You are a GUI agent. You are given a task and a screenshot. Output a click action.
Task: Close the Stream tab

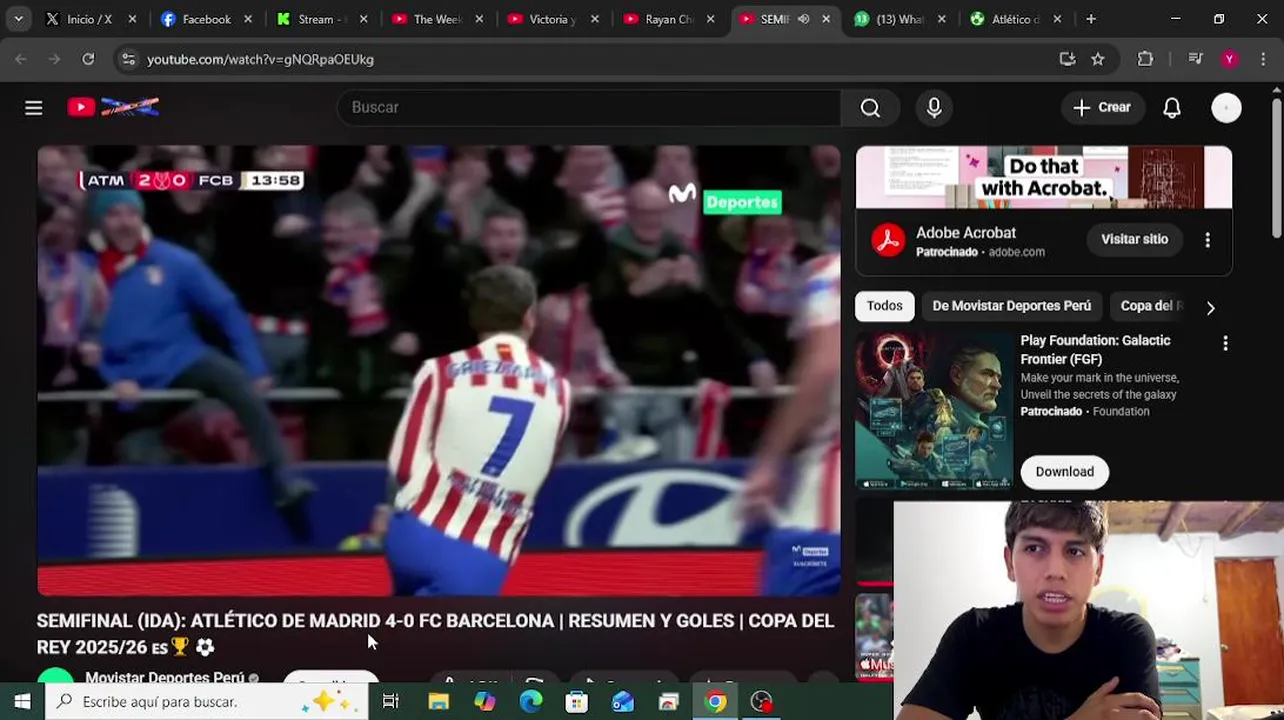coord(363,19)
